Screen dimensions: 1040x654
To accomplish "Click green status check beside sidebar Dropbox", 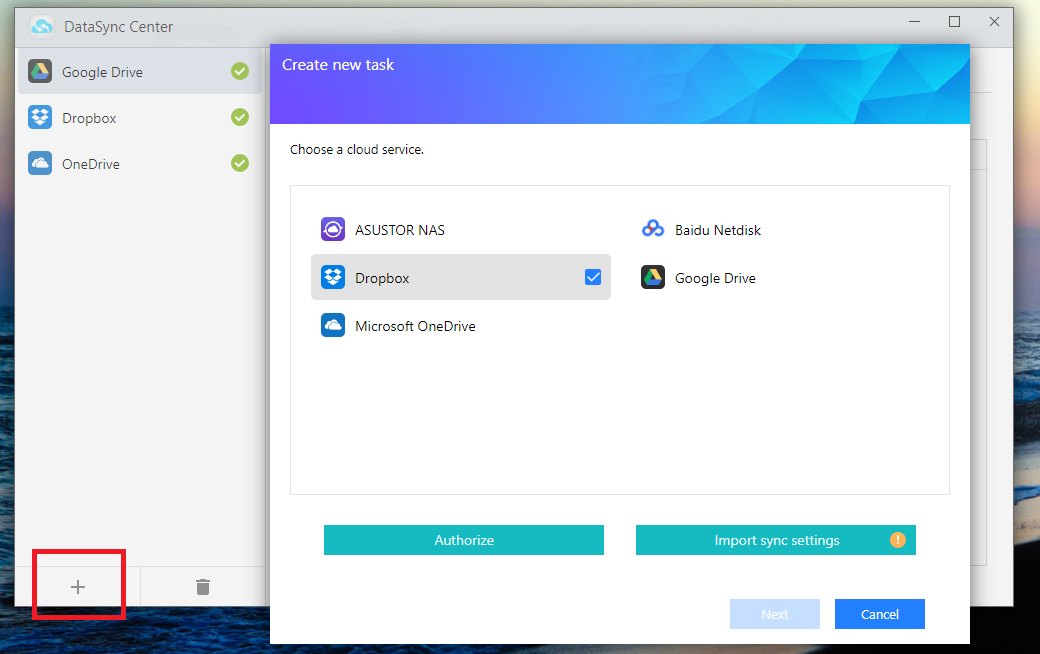I will [x=240, y=117].
